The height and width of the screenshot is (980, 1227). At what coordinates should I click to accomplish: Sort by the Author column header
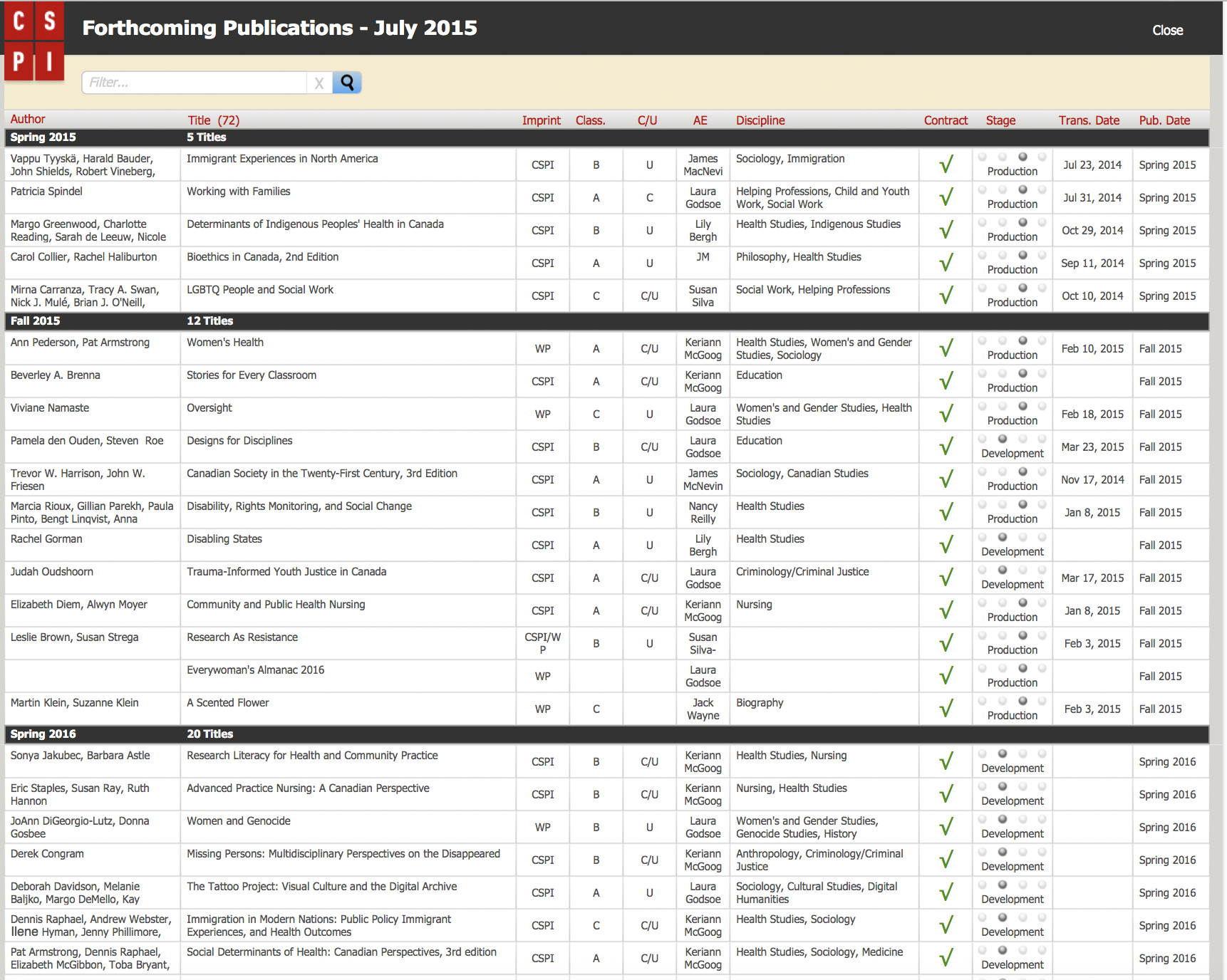coord(28,120)
